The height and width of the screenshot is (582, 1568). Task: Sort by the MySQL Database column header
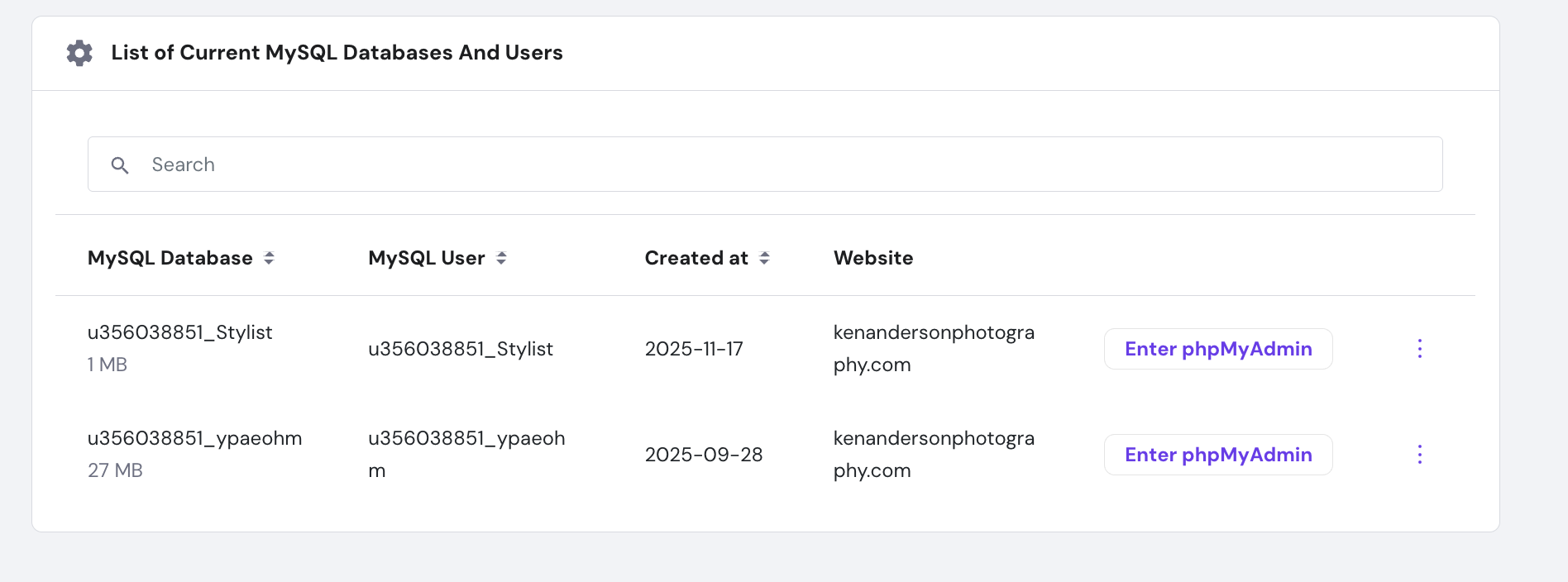tap(170, 258)
